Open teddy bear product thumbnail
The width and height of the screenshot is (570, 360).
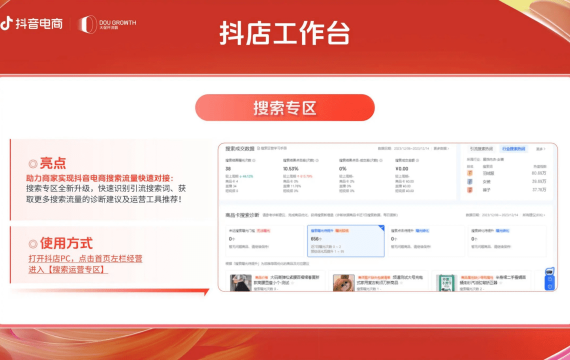[344, 283]
